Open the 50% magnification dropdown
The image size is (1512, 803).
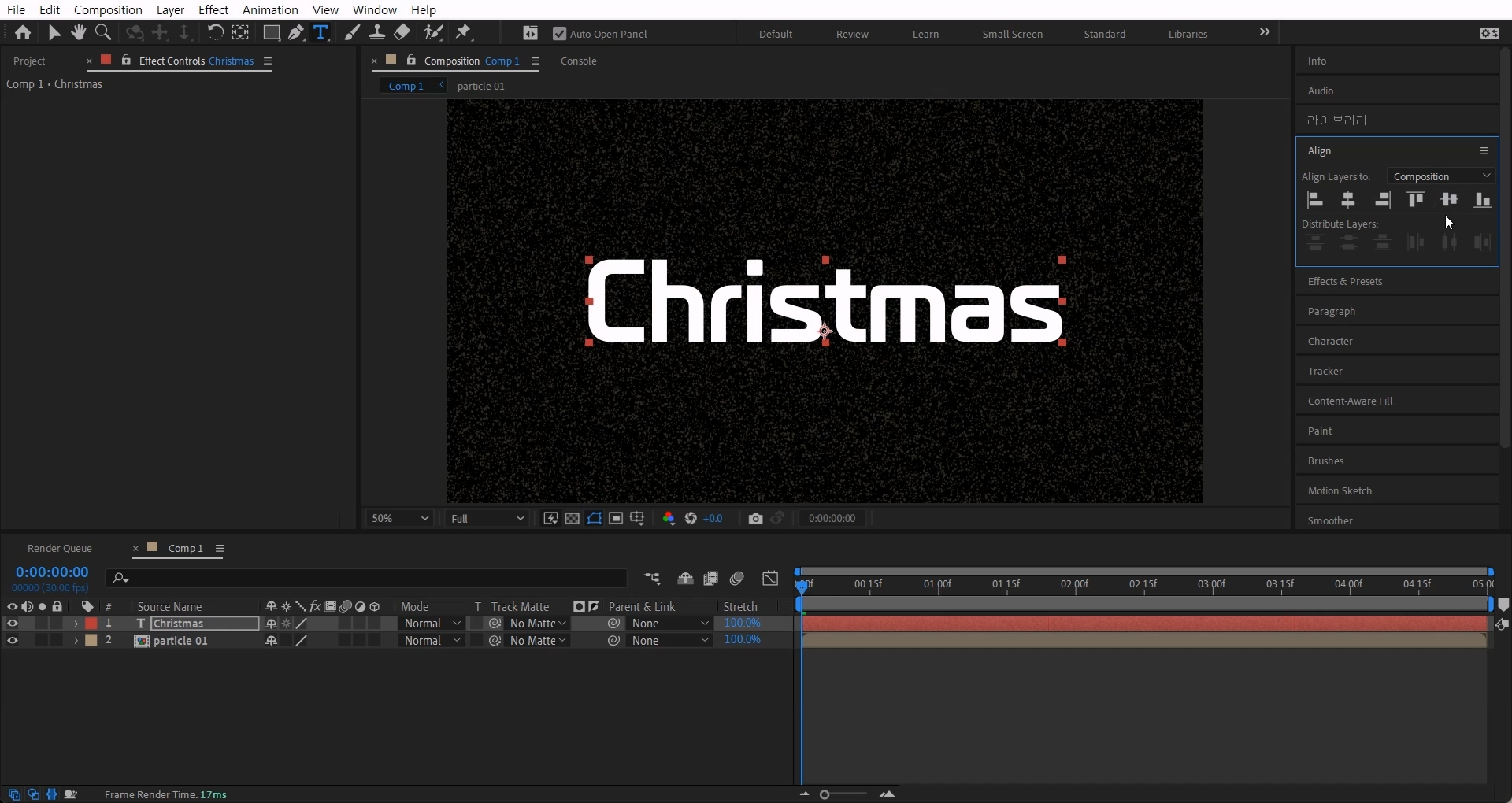[x=400, y=518]
